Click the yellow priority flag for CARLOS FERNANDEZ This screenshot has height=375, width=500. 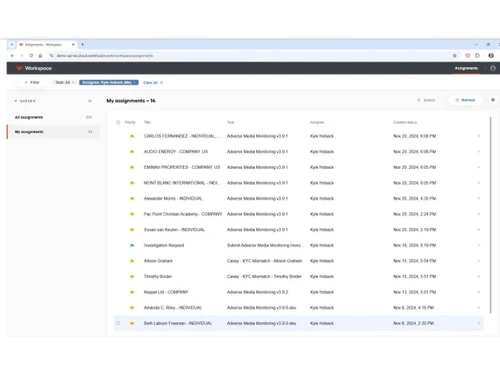[x=132, y=136]
